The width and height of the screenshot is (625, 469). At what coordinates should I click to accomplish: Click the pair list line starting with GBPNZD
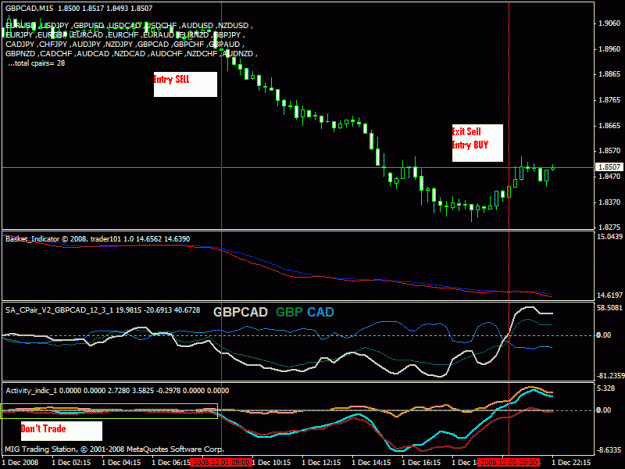click(x=131, y=53)
